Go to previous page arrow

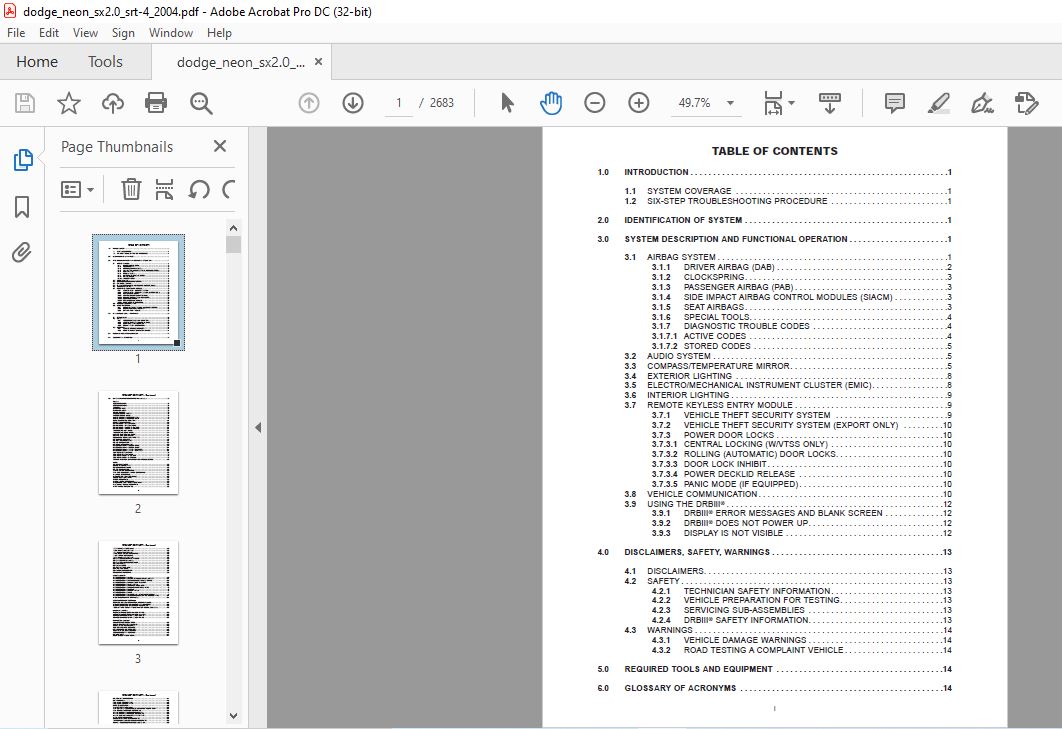click(309, 103)
